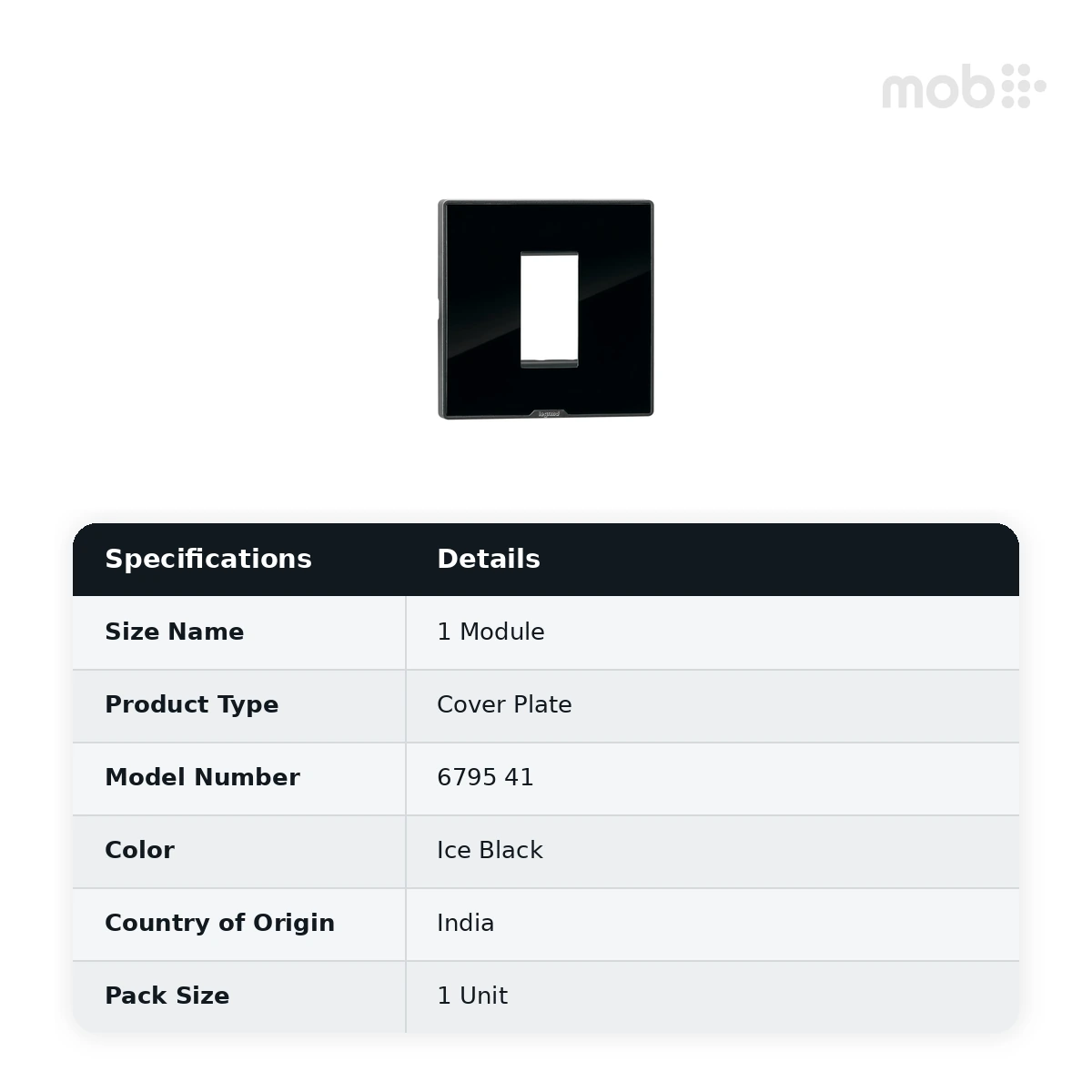1092x1092 pixels.
Task: Click the Product Type label
Action: point(192,704)
